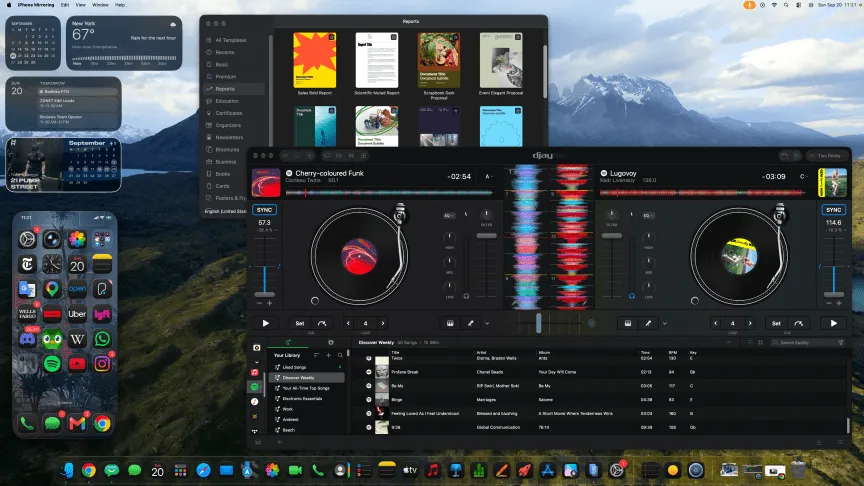Click the right deck LOW EQ knob

(x=649, y=287)
